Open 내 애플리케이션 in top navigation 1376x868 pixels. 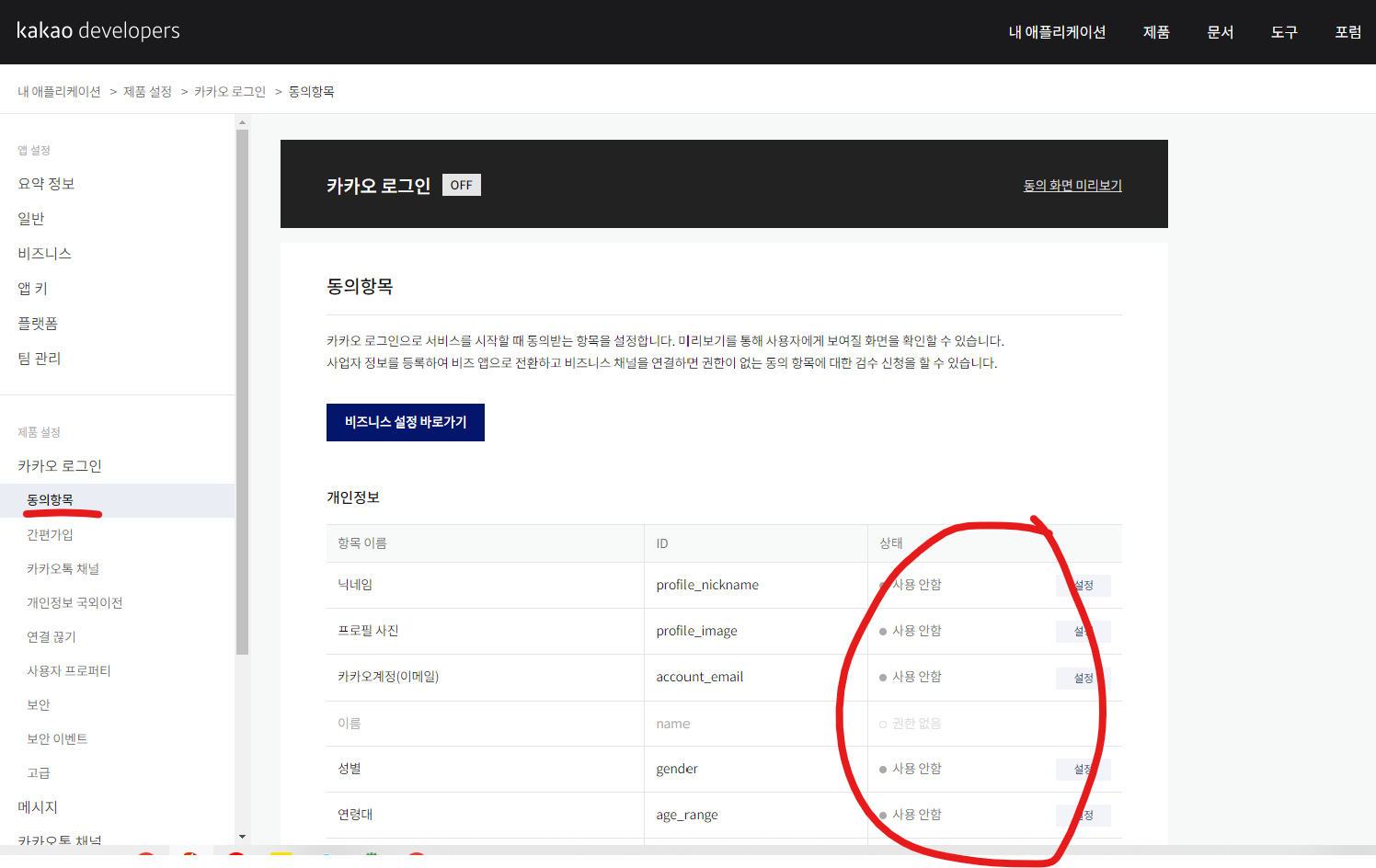pyautogui.click(x=1057, y=32)
